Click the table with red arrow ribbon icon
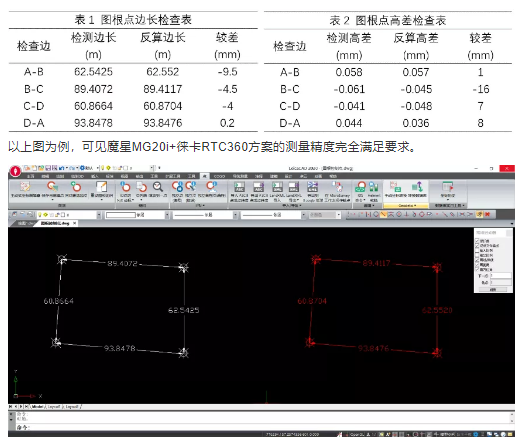The image size is (524, 441). [x=448, y=186]
